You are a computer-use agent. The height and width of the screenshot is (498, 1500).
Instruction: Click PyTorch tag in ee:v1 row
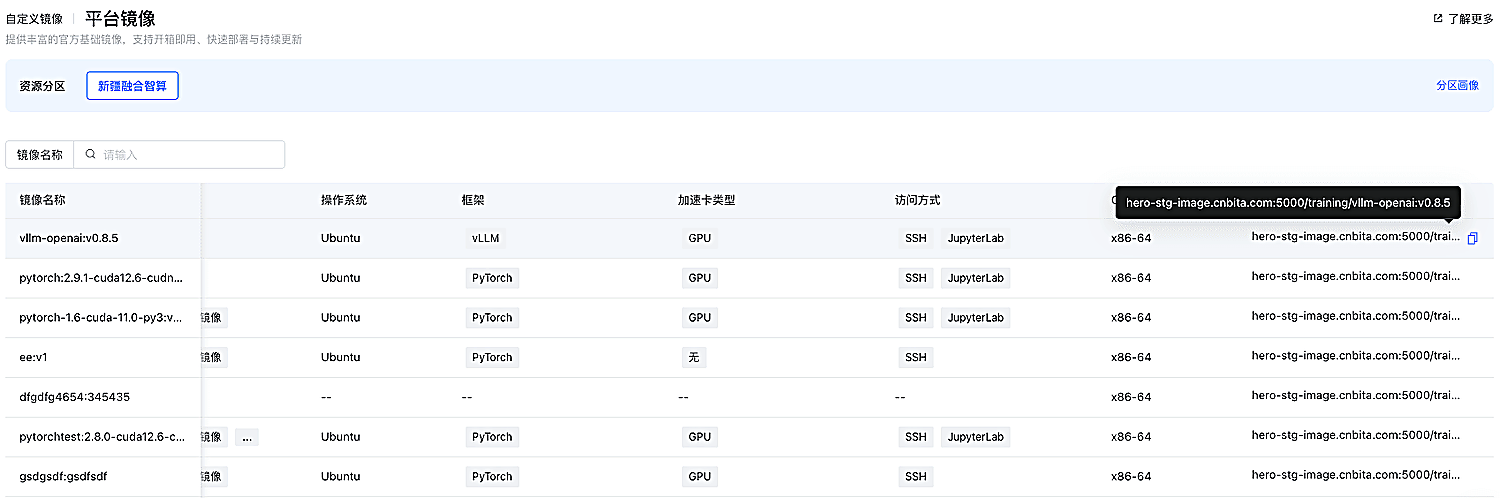pyautogui.click(x=492, y=357)
